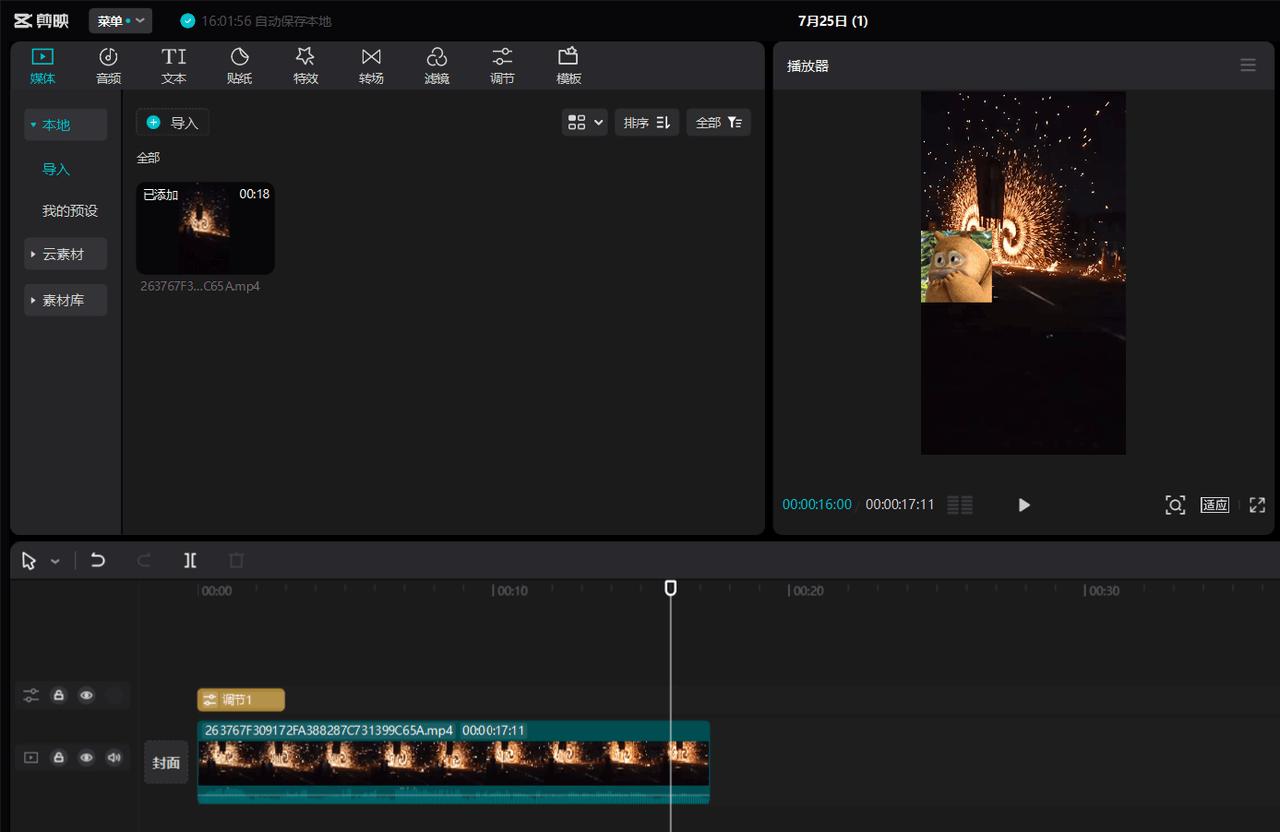Switch to the 文本 text tab
The width and height of the screenshot is (1280, 832).
174,66
